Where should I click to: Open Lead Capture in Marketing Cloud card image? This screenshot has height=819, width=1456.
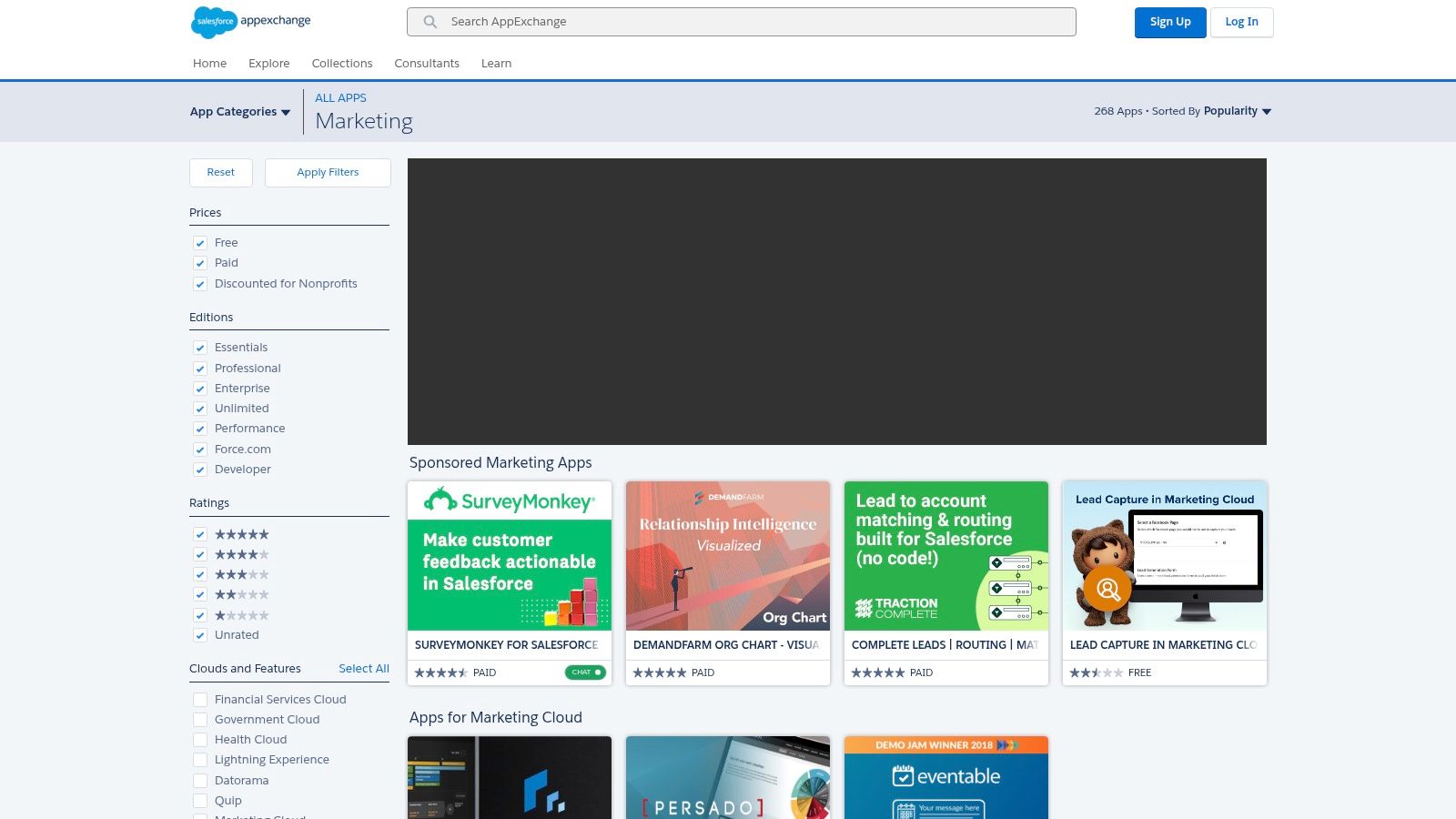click(1165, 556)
